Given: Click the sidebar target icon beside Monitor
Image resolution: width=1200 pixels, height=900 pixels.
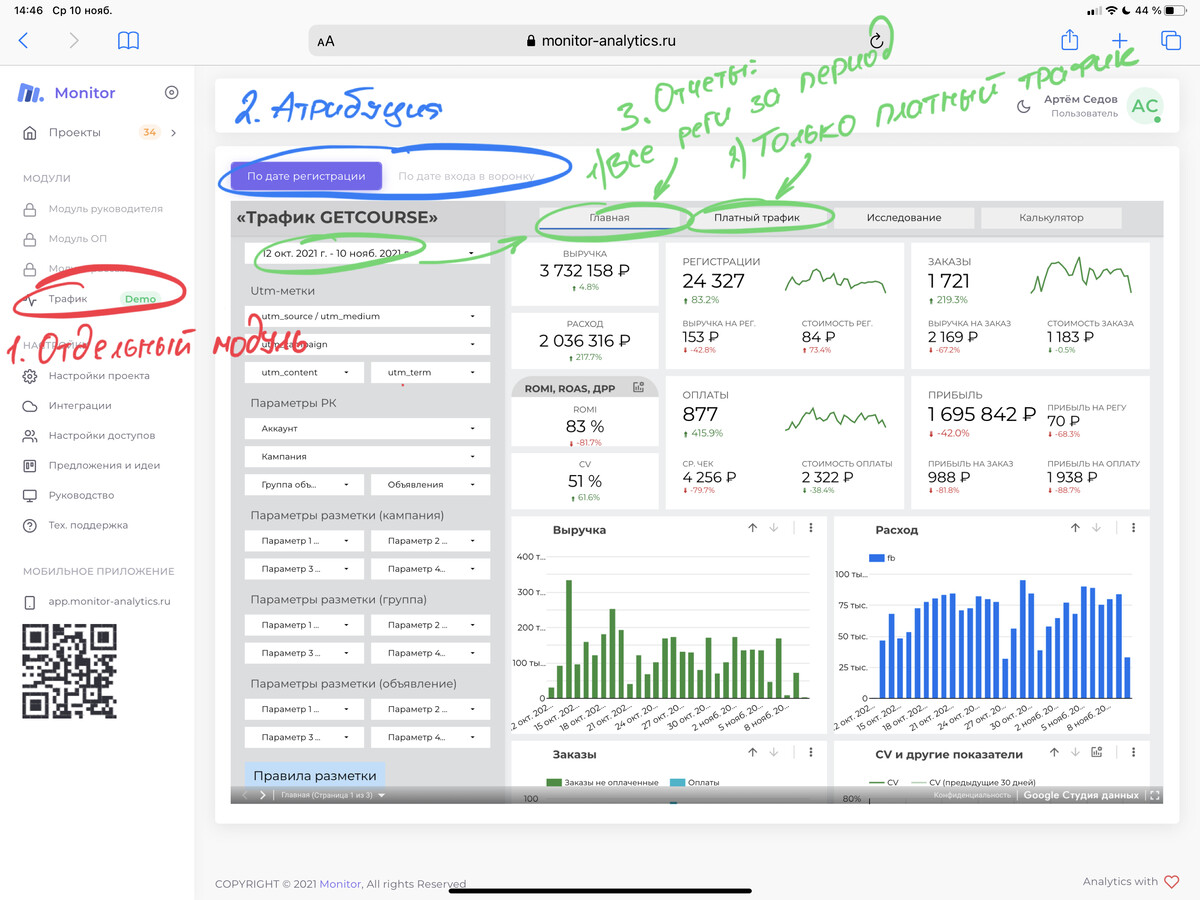Looking at the screenshot, I should pos(171,93).
